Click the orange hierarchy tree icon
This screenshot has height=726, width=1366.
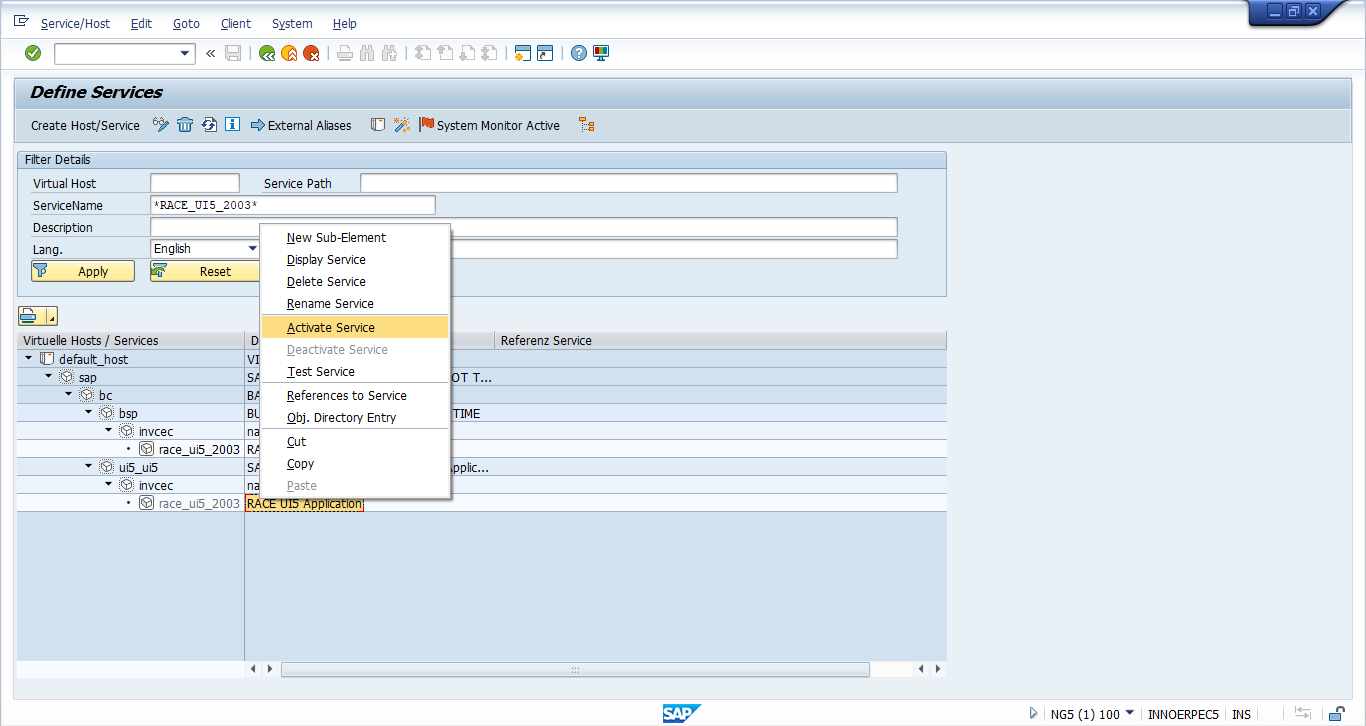pyautogui.click(x=587, y=125)
